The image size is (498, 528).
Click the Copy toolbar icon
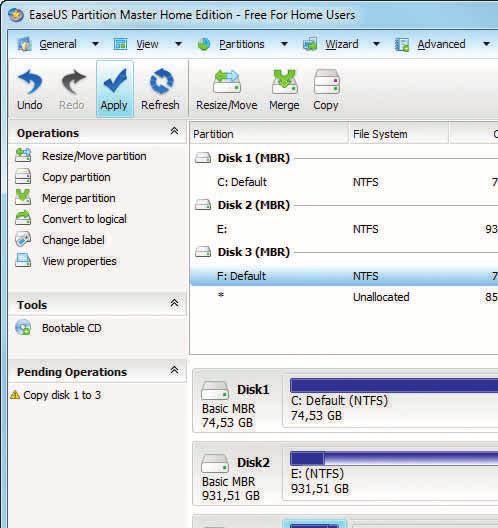[x=326, y=81]
